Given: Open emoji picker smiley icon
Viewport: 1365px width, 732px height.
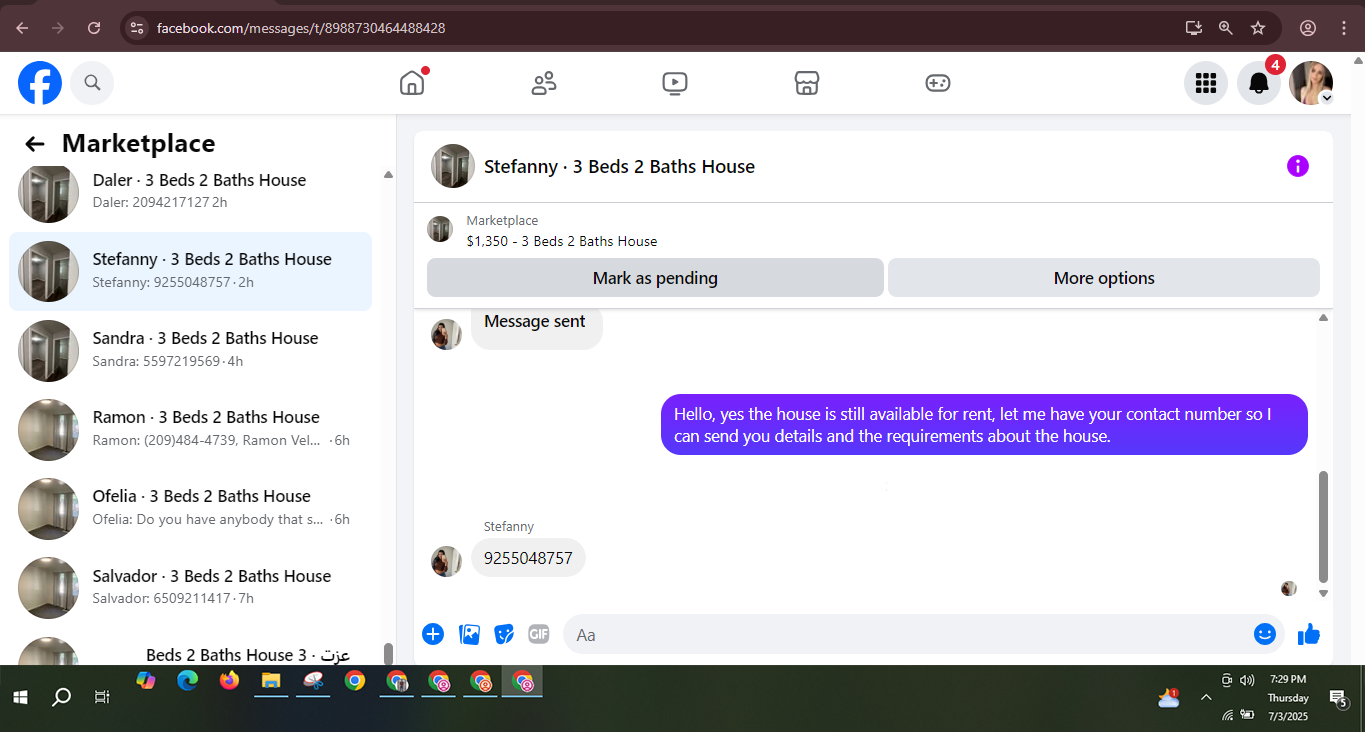Looking at the screenshot, I should pos(1265,634).
